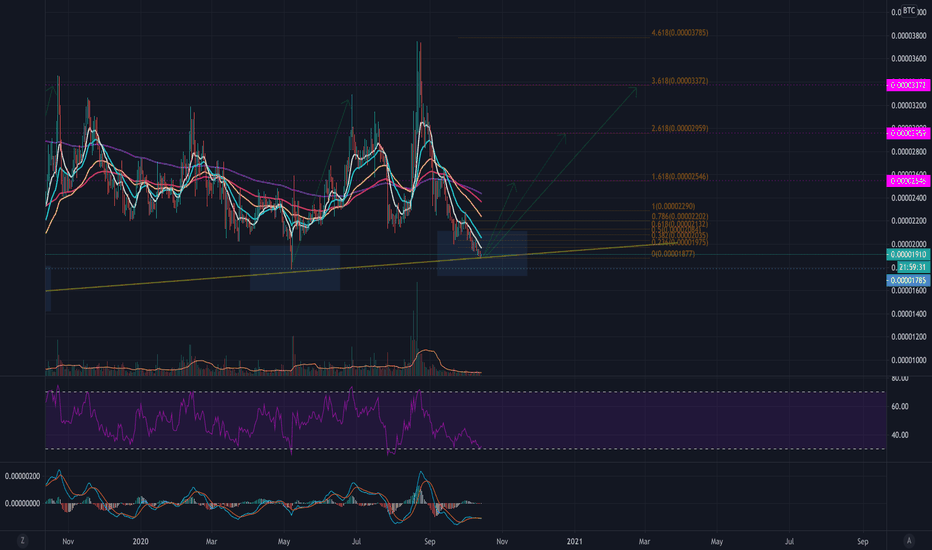The width and height of the screenshot is (932, 550).
Task: Select the 1(0.00002290) Fibonacci level label
Action: click(x=673, y=206)
